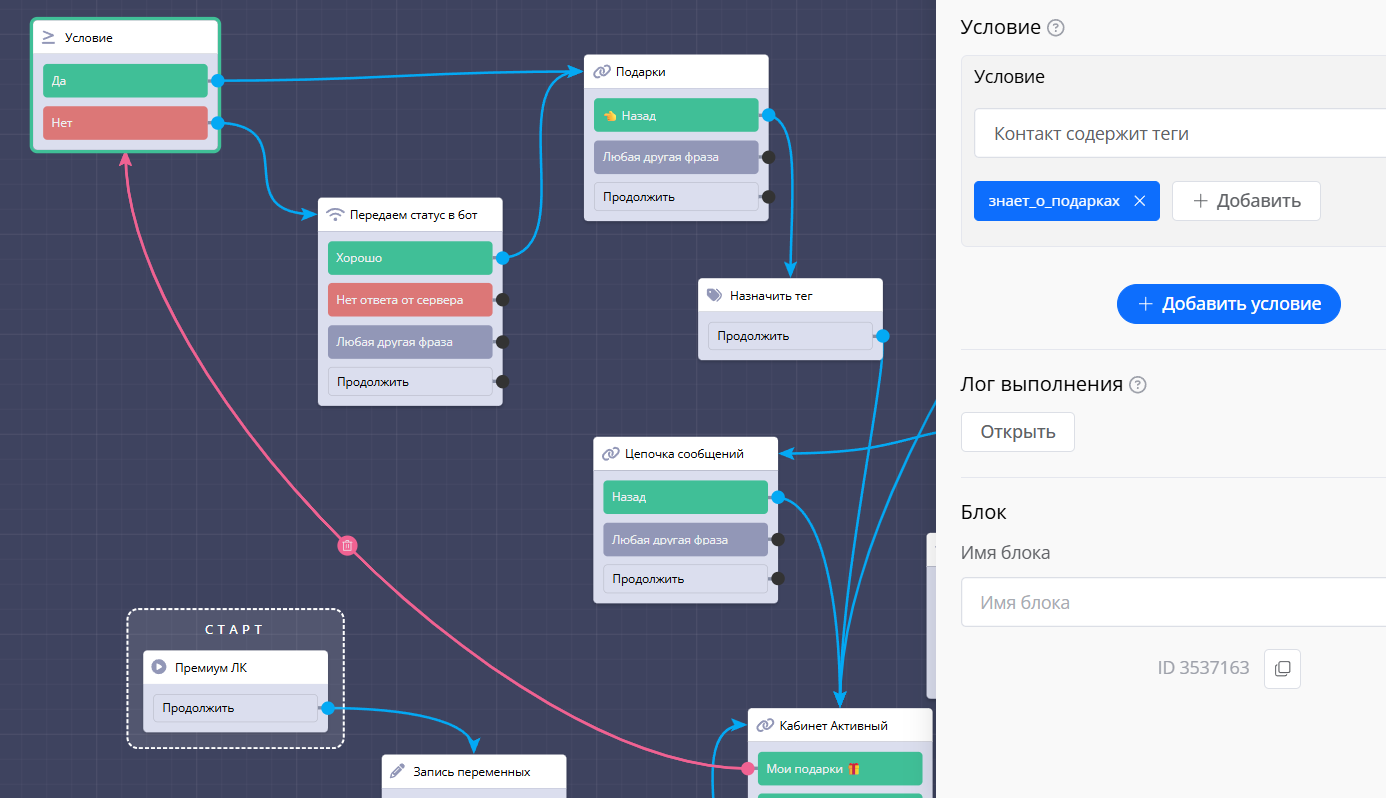Click the help icon beside Лог выполнения
The width and height of the screenshot is (1386, 798).
coord(1137,385)
